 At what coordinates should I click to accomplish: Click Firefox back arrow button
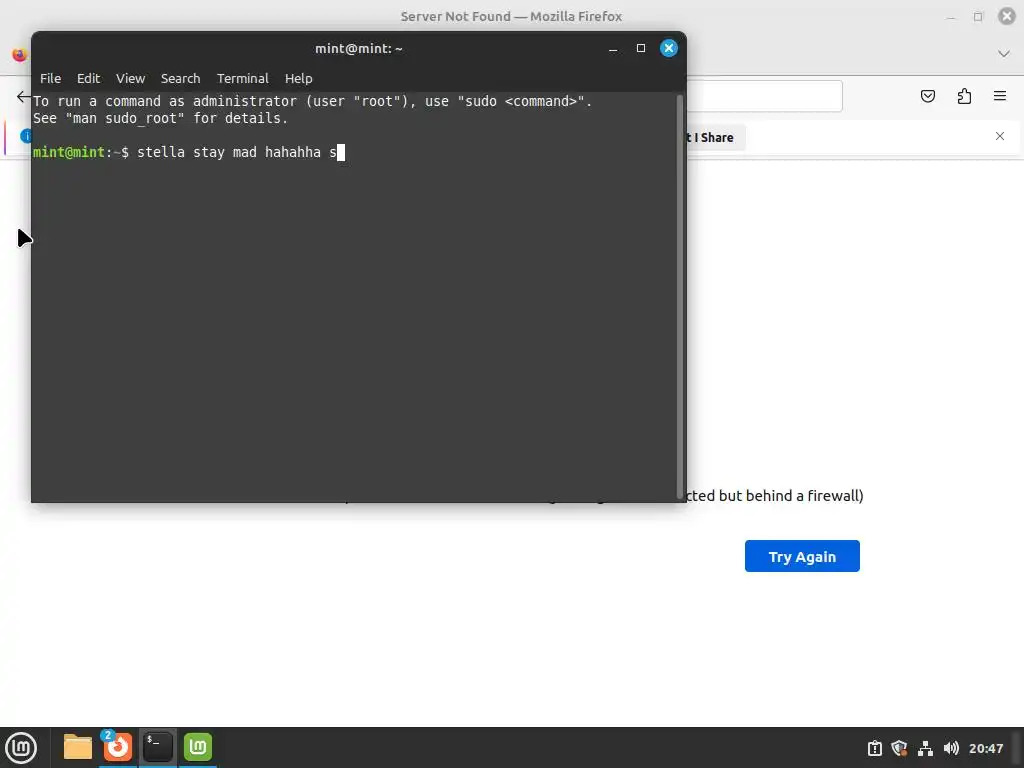(x=24, y=97)
